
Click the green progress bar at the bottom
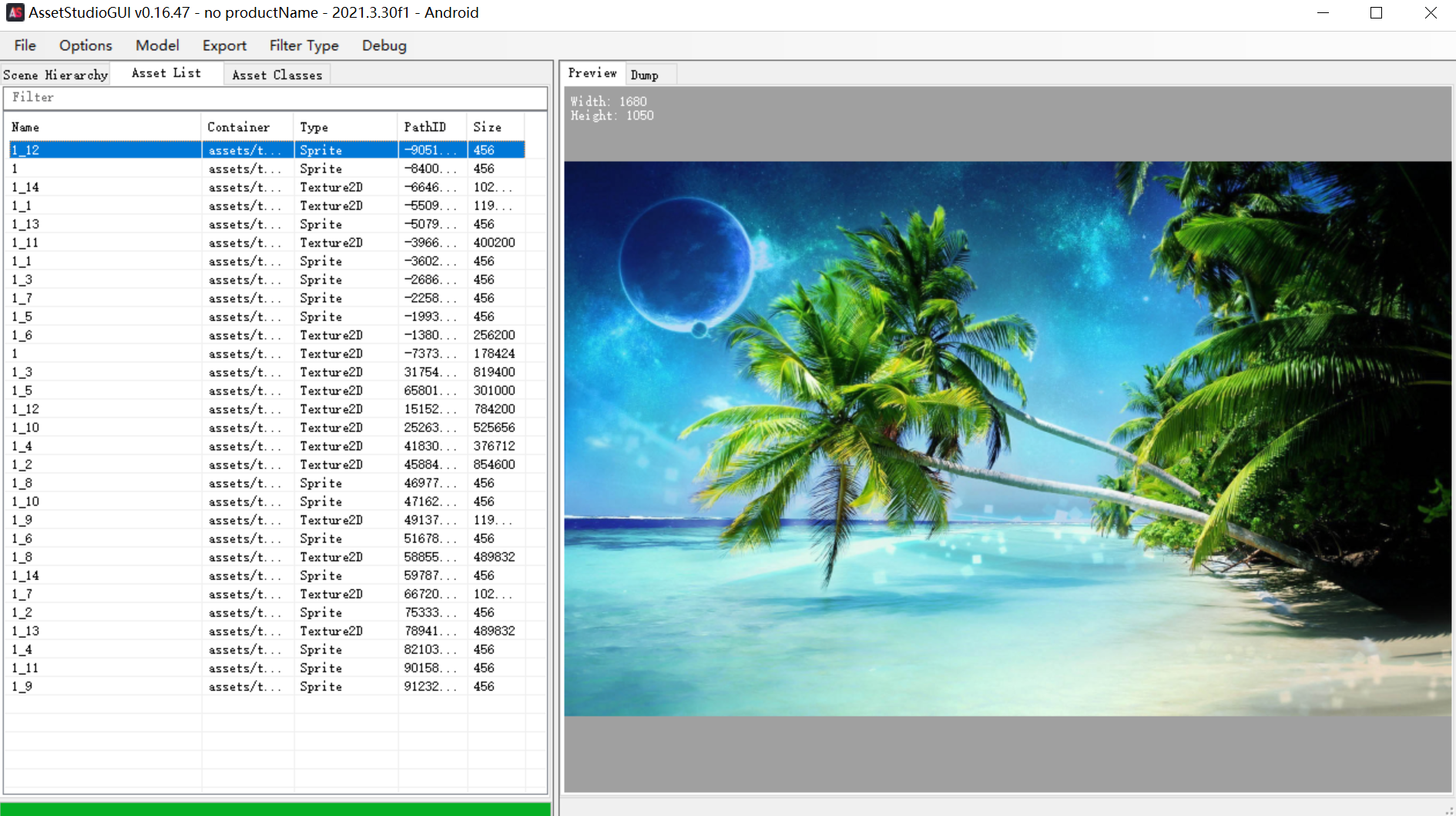pyautogui.click(x=276, y=809)
